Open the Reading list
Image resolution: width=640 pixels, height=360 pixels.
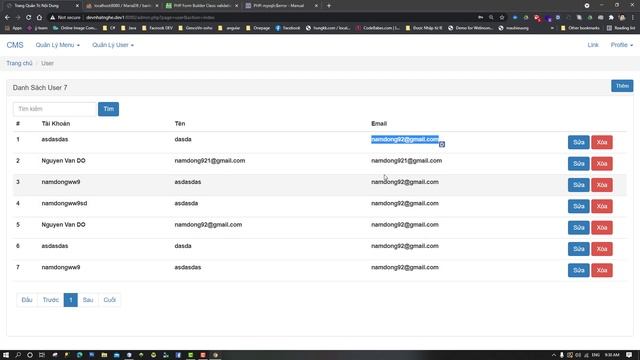click(621, 28)
